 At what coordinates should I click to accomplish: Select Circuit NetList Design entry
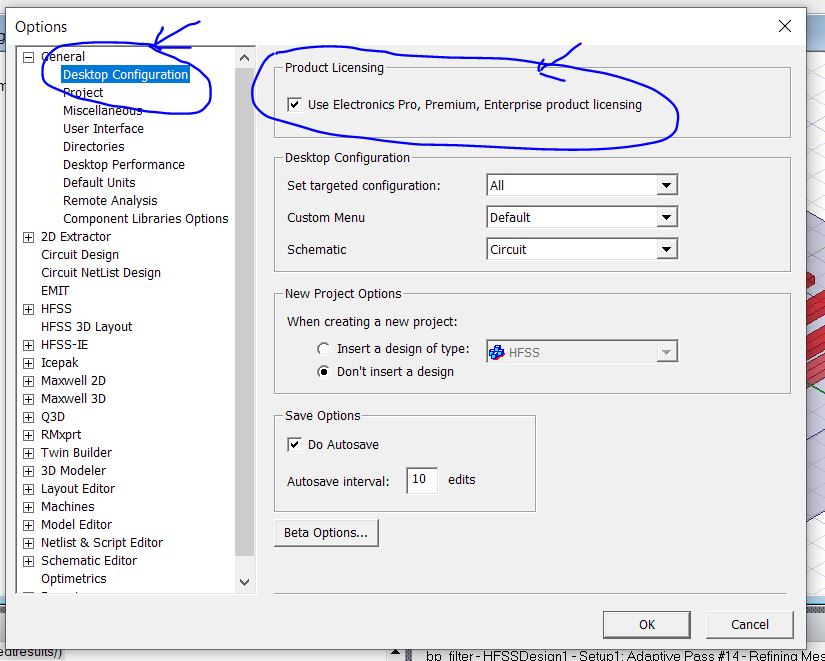[x=101, y=273]
